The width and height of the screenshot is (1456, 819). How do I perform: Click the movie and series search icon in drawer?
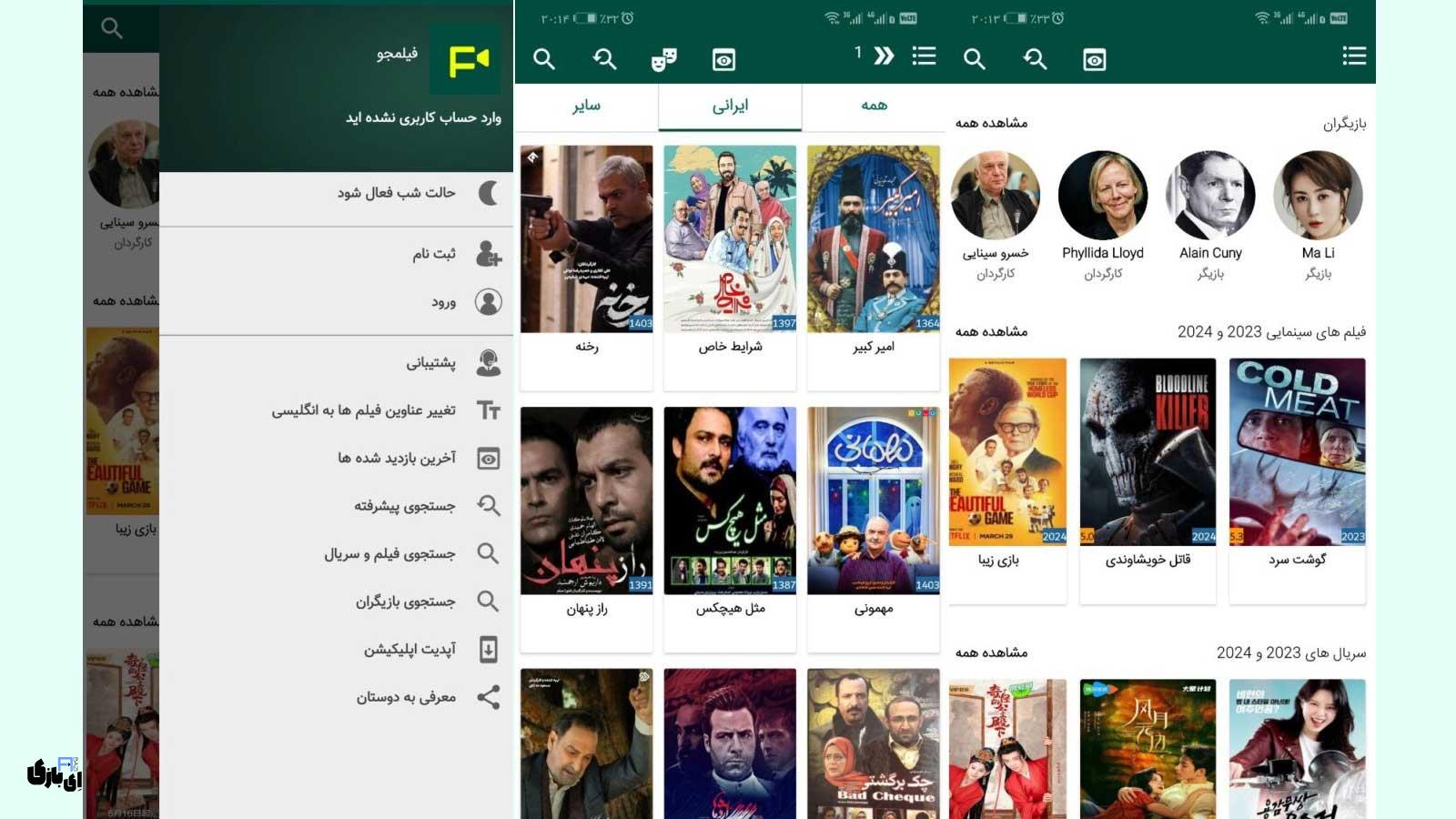coord(489,553)
